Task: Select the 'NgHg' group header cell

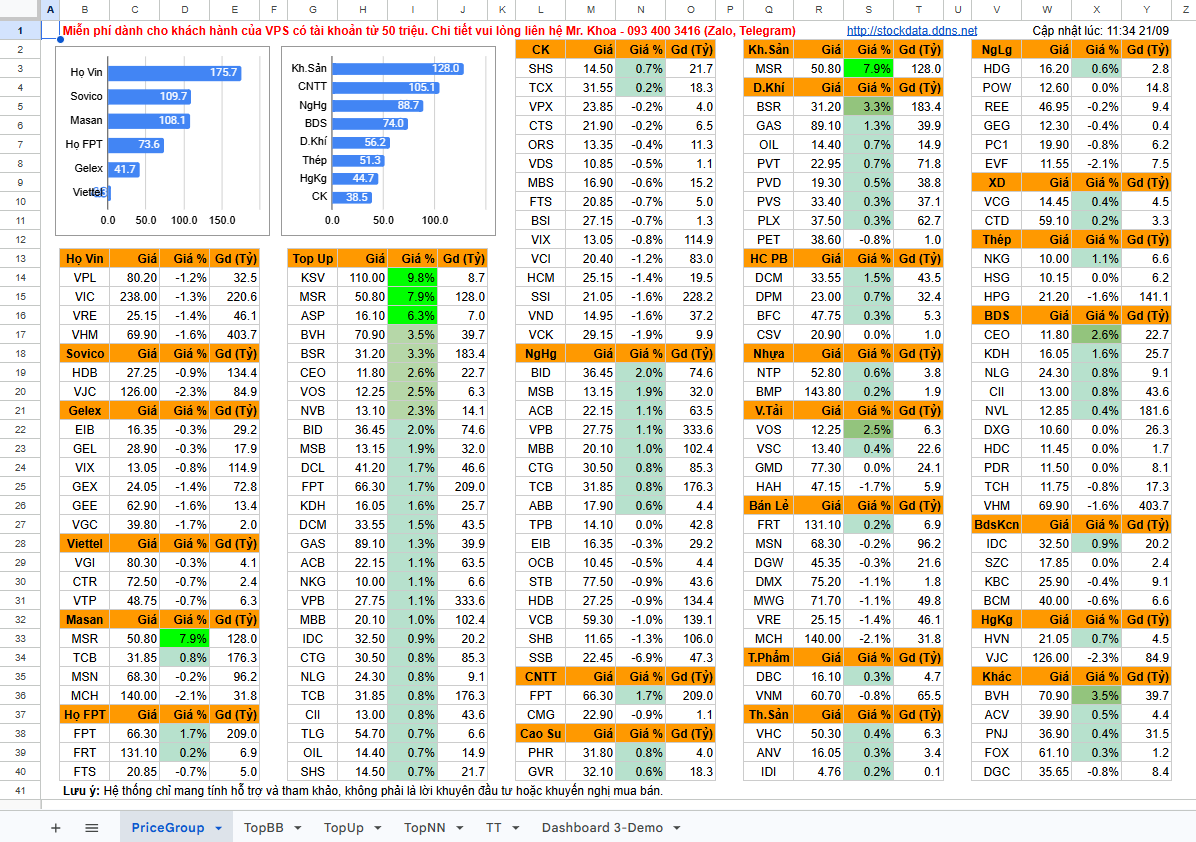Action: point(541,354)
